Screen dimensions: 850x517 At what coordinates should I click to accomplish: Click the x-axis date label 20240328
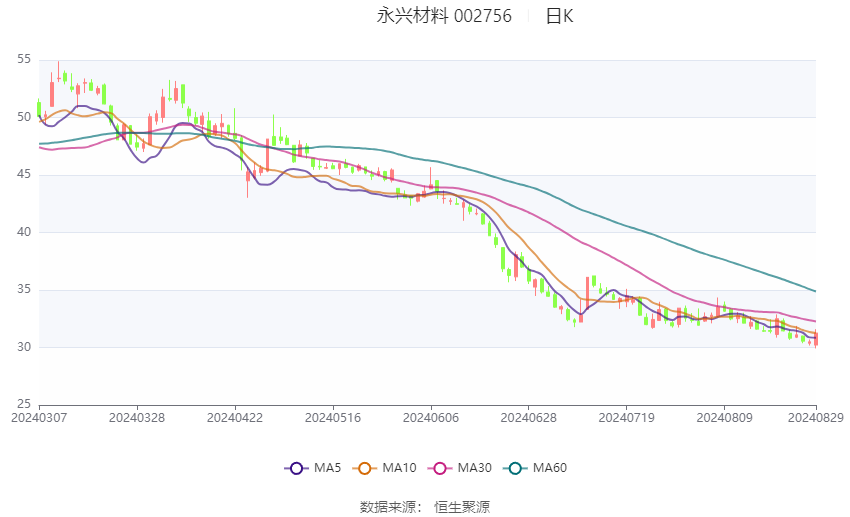point(137,418)
